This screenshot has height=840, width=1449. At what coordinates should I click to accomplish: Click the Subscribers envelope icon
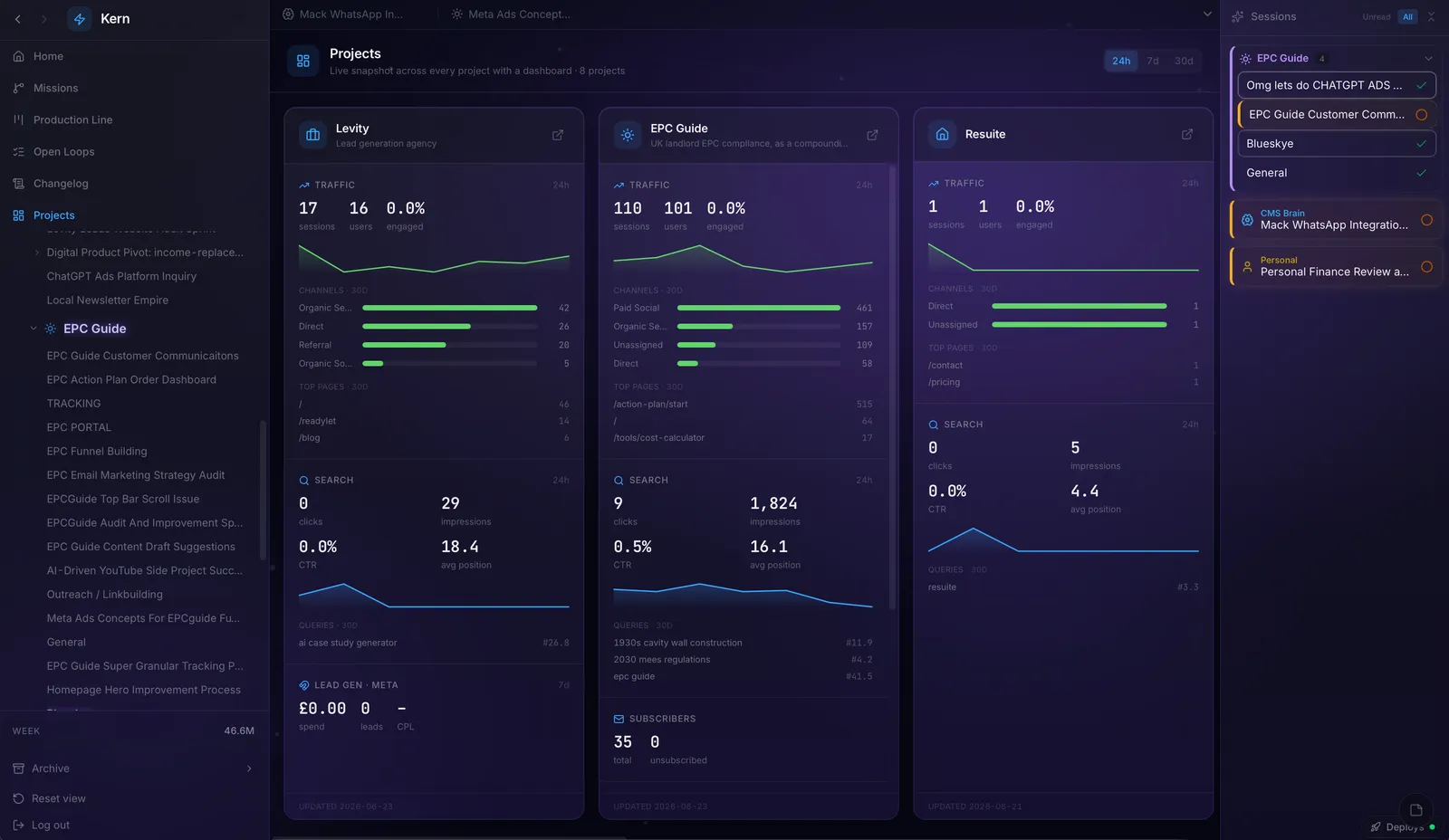tap(619, 719)
